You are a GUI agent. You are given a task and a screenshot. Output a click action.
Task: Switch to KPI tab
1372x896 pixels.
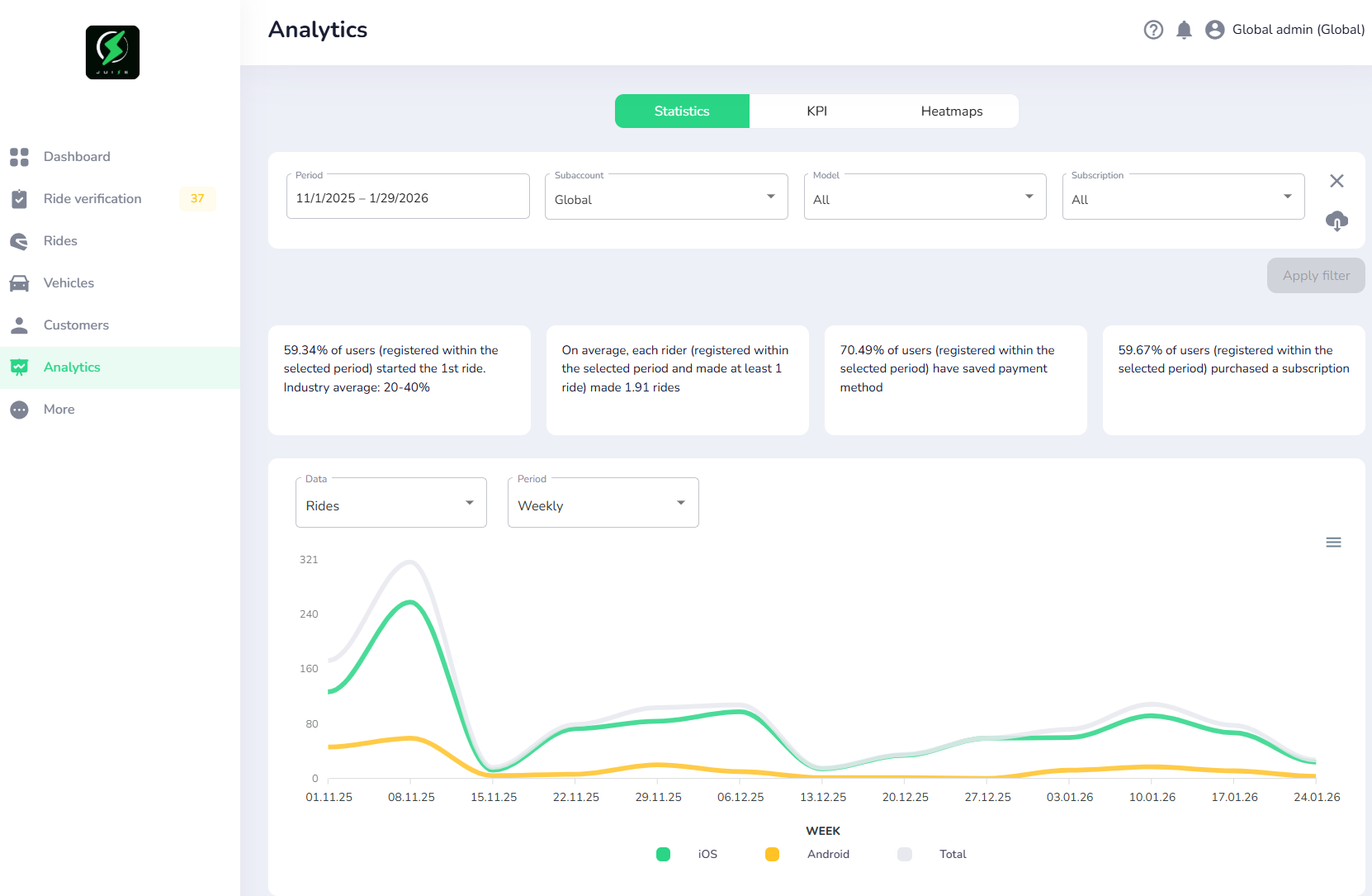tap(816, 111)
